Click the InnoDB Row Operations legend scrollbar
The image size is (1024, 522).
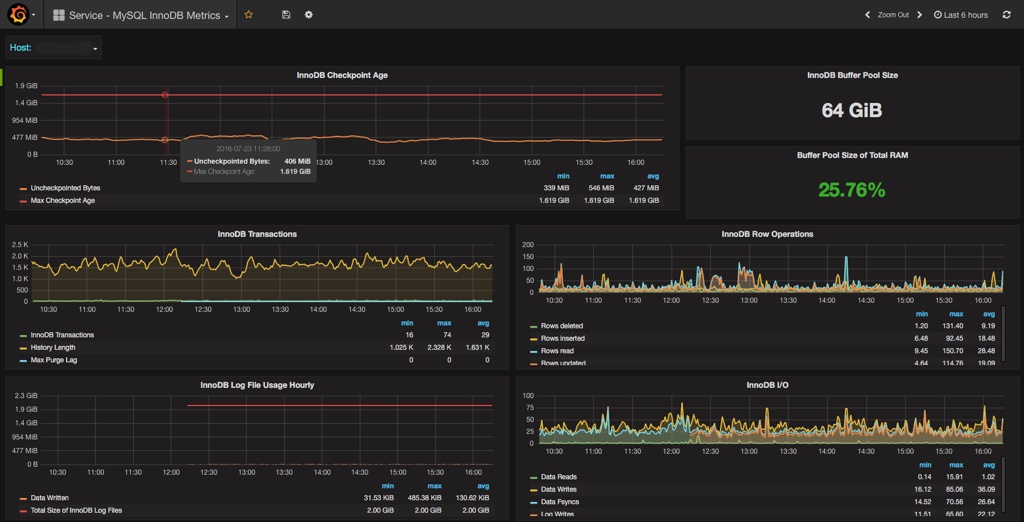click(1004, 335)
